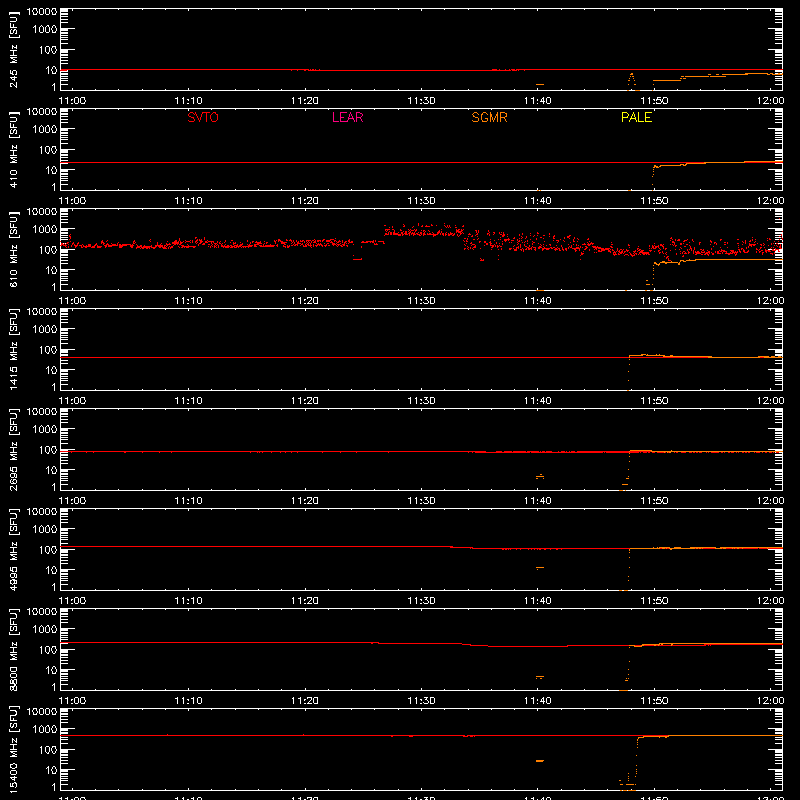Screen dimensions: 800x800
Task: Click 12:00 time label under 410 MHz panel
Action: (770, 201)
